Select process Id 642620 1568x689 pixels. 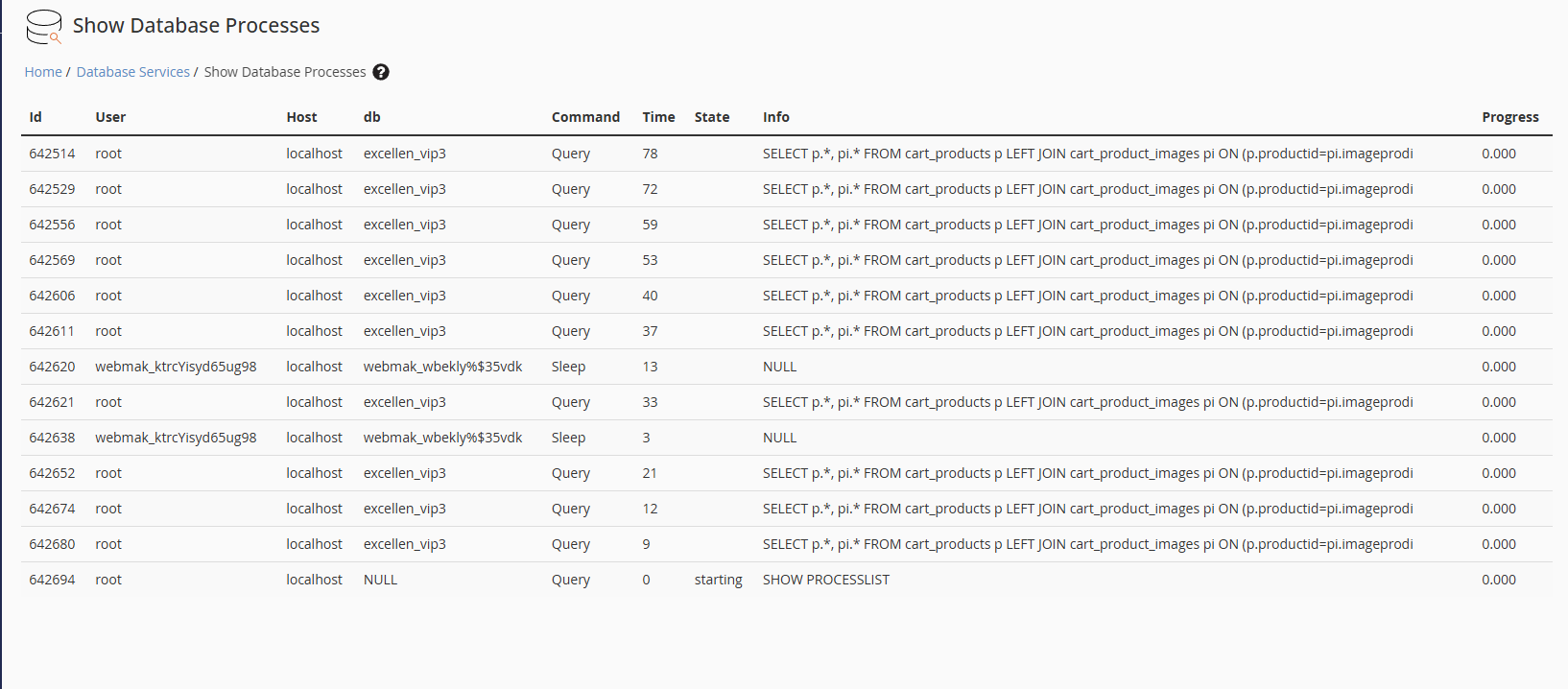click(x=52, y=367)
